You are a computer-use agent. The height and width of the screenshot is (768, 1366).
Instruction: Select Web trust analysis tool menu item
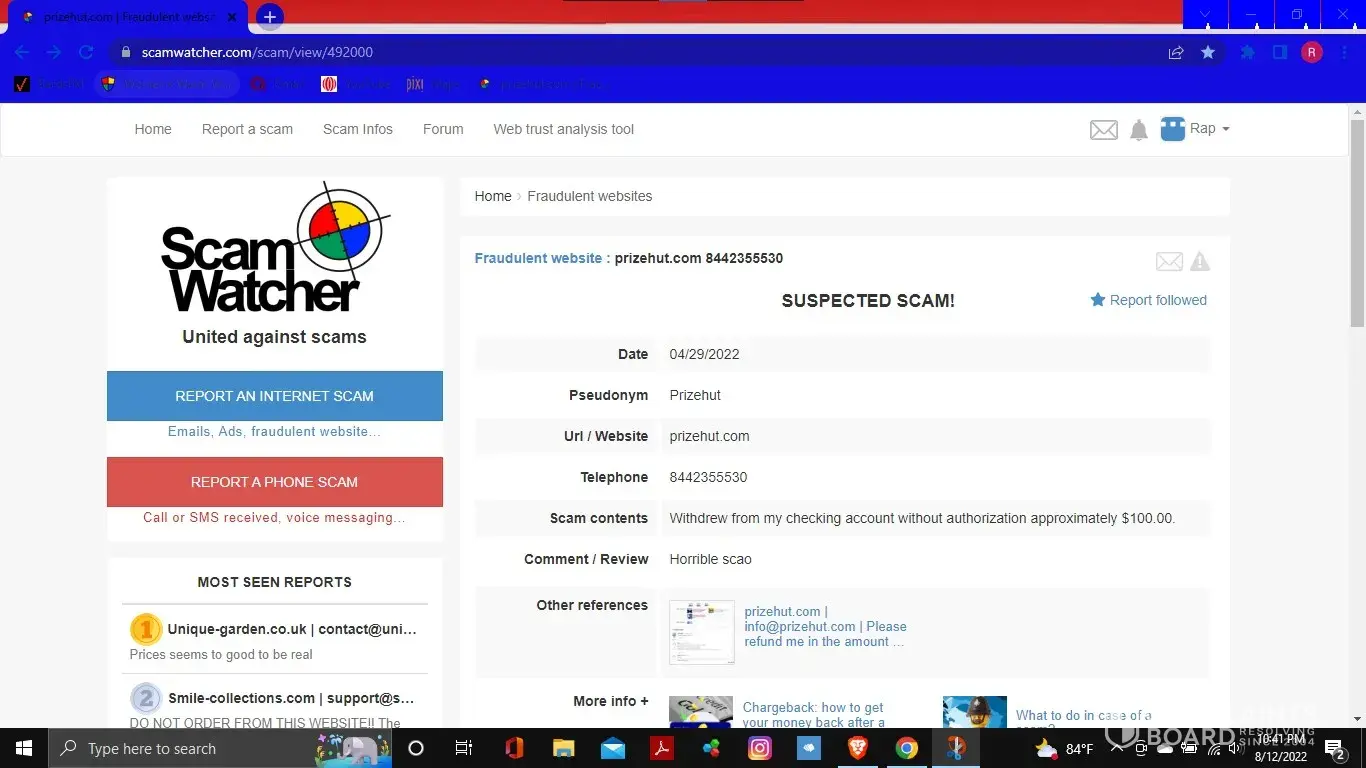tap(563, 129)
